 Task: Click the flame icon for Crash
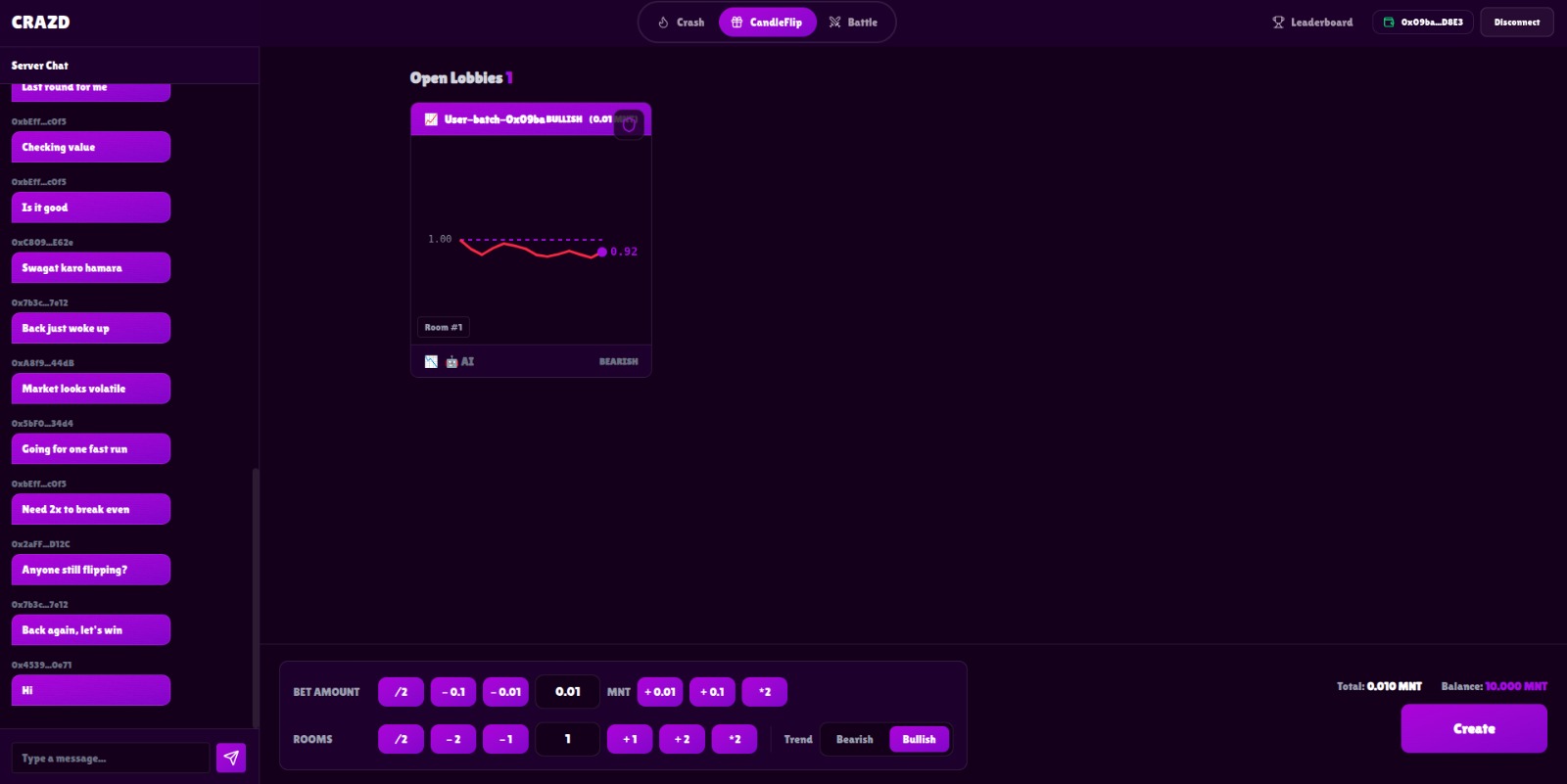click(x=663, y=23)
